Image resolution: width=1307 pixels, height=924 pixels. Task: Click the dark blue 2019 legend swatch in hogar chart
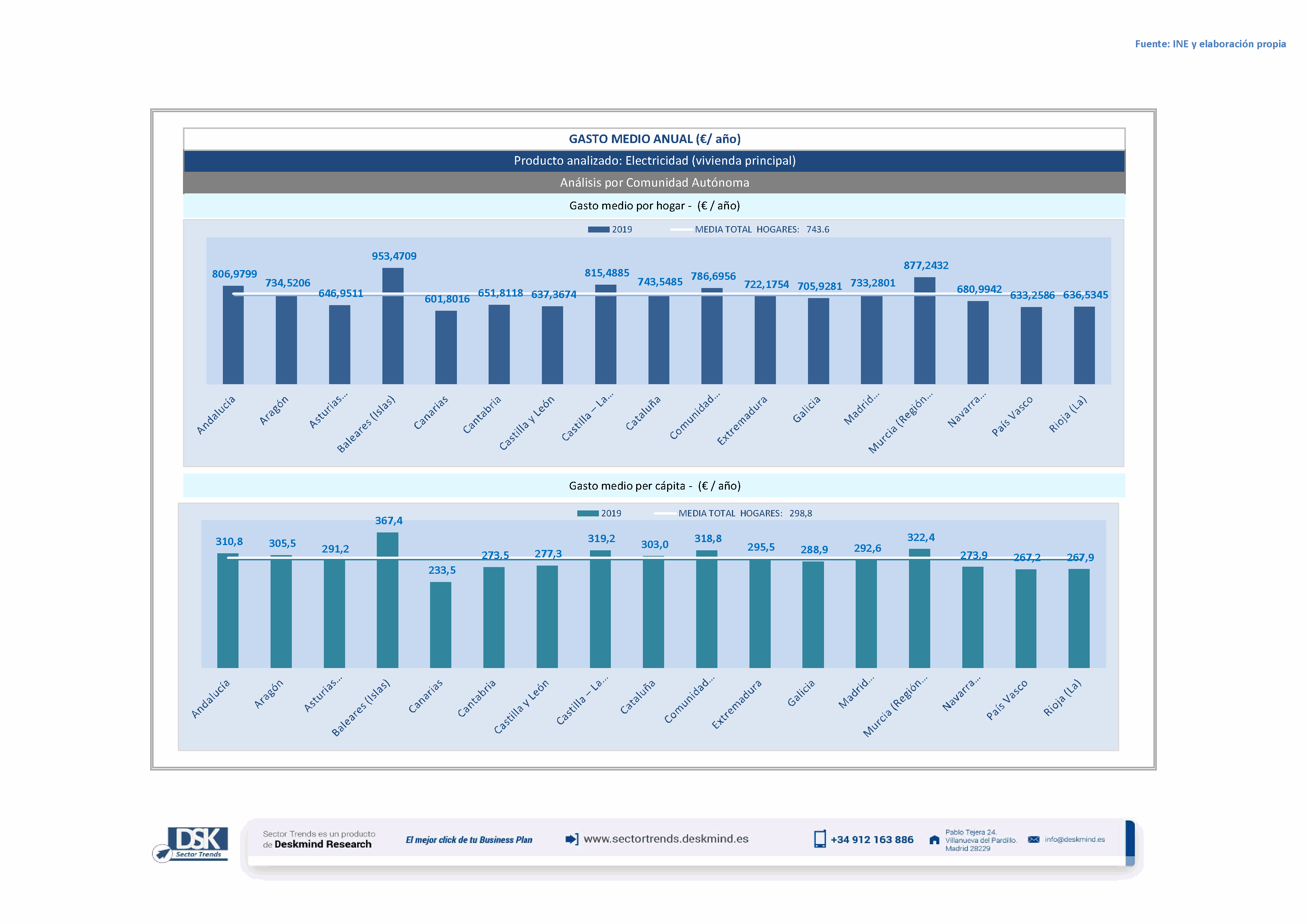(598, 229)
